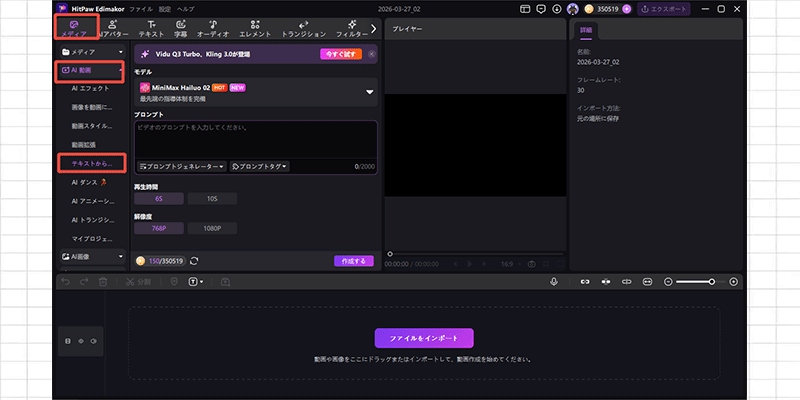The image size is (800, 400).
Task: Click the refresh credits icon
Action: point(194,261)
